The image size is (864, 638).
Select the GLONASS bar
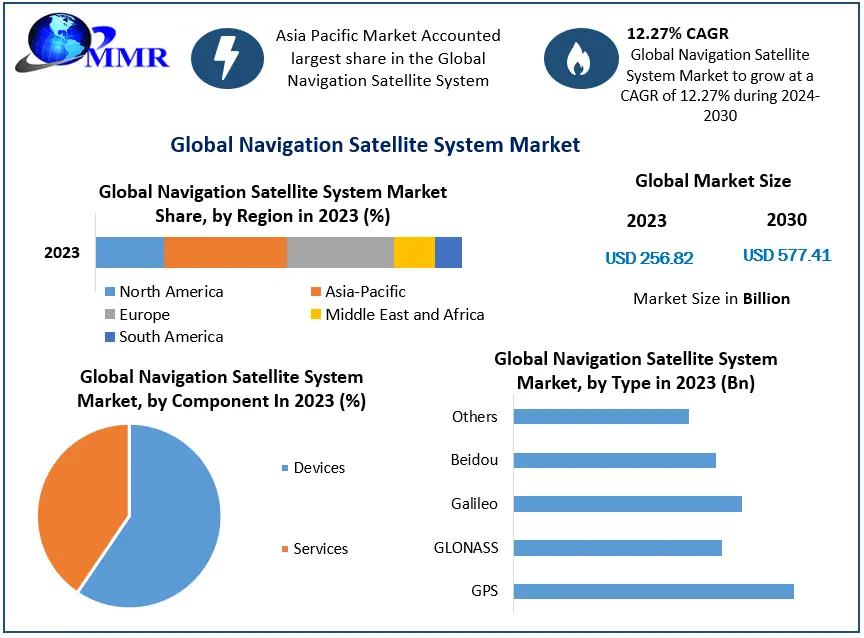(x=617, y=548)
